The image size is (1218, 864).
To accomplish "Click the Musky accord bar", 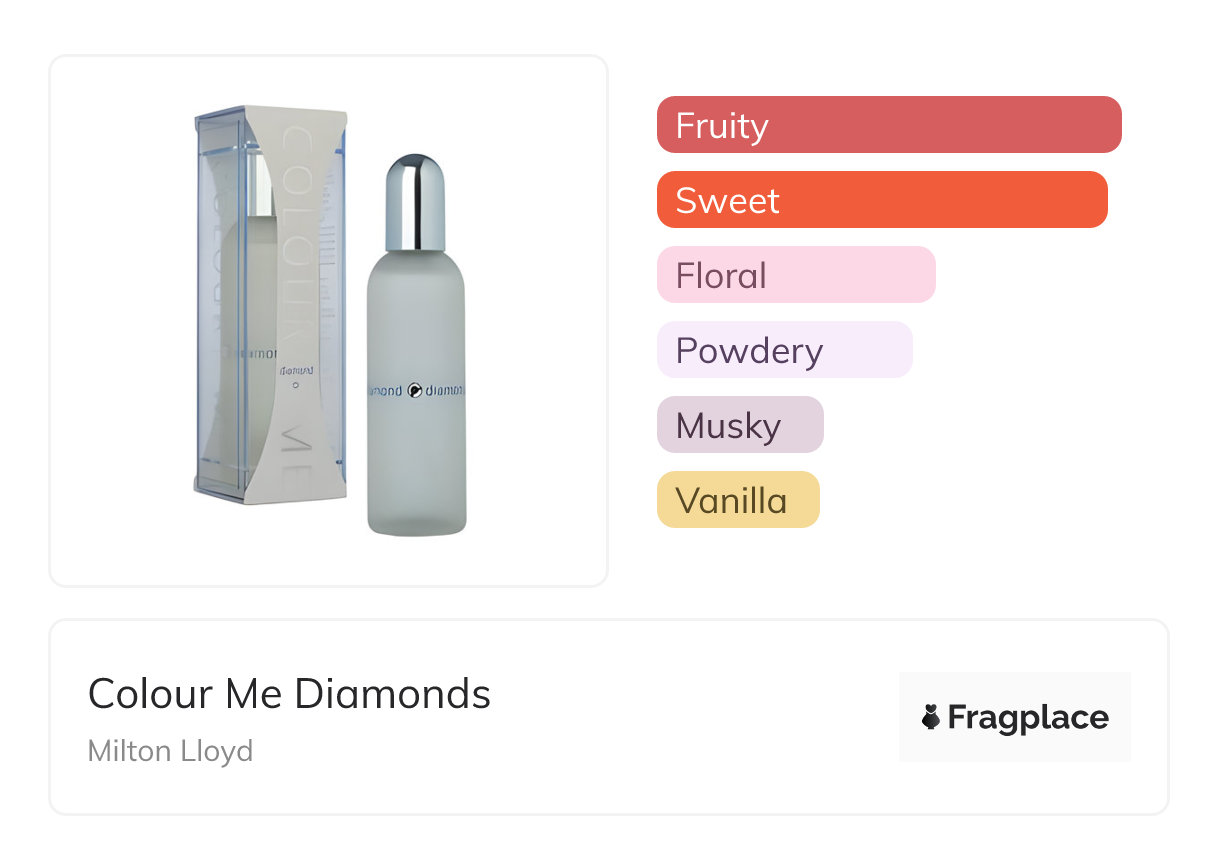I will pyautogui.click(x=739, y=425).
